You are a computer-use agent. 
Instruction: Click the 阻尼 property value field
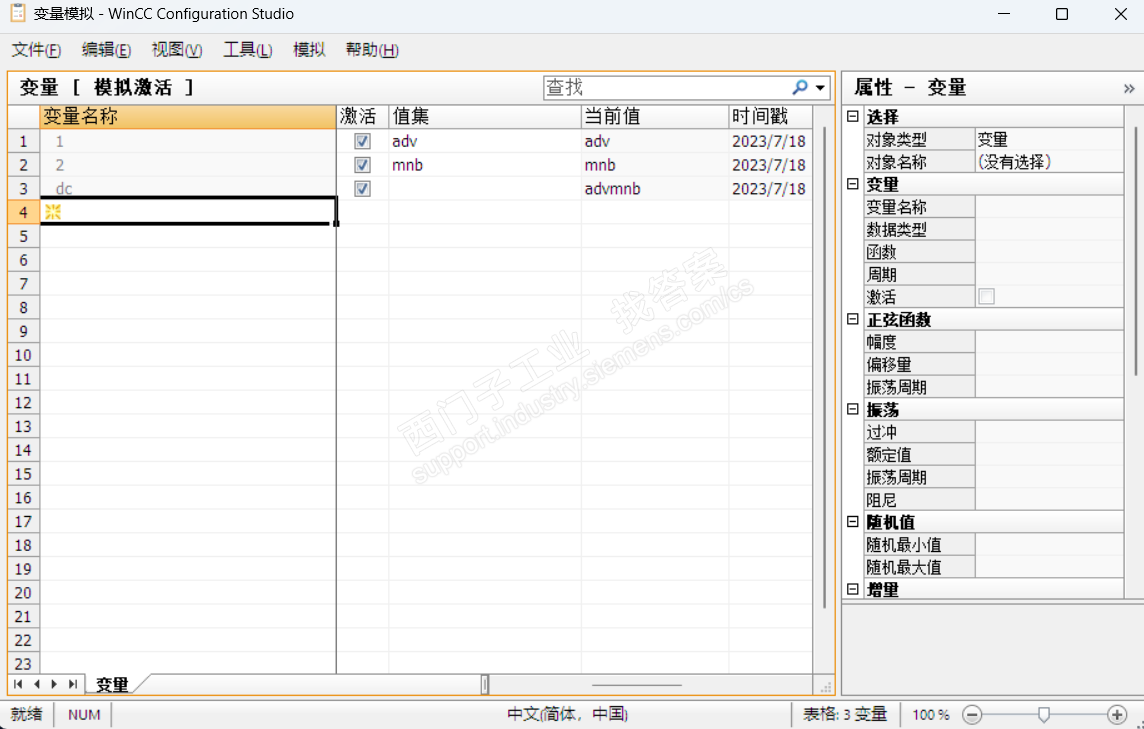(x=1049, y=500)
